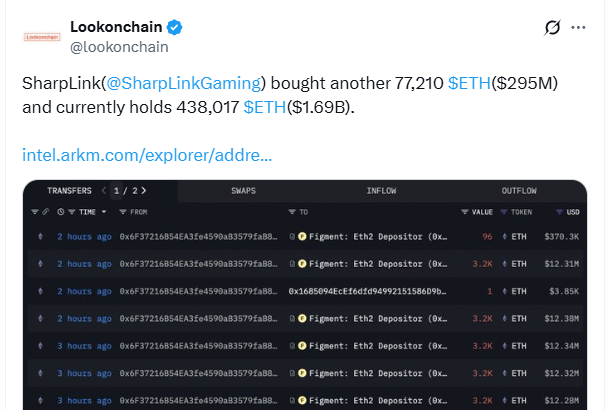Click the first $ETH cashtag

[x=469, y=84]
